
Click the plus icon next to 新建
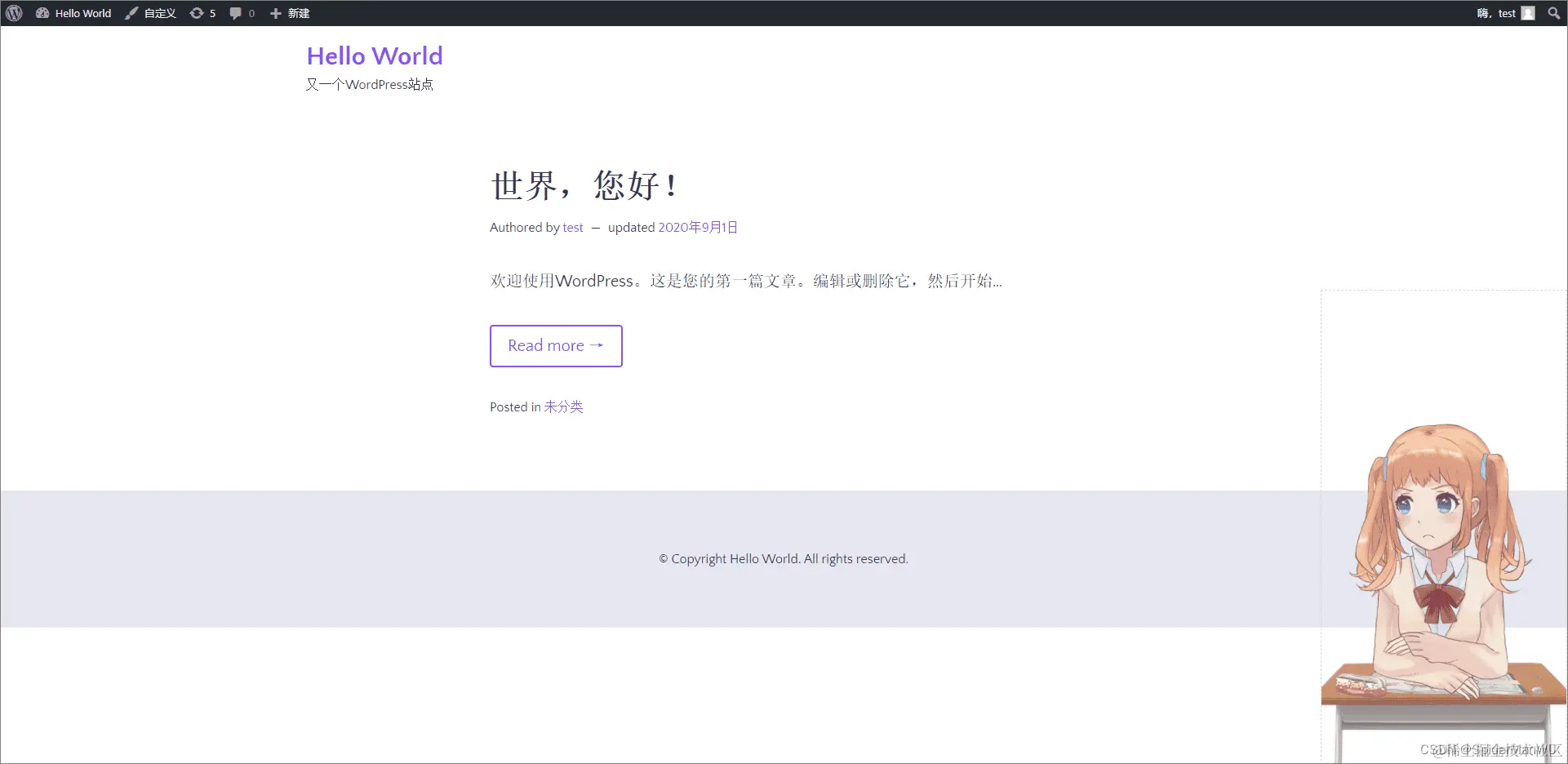click(x=275, y=13)
